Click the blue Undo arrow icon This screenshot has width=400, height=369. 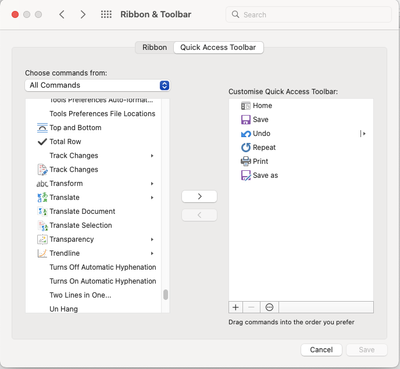(246, 134)
